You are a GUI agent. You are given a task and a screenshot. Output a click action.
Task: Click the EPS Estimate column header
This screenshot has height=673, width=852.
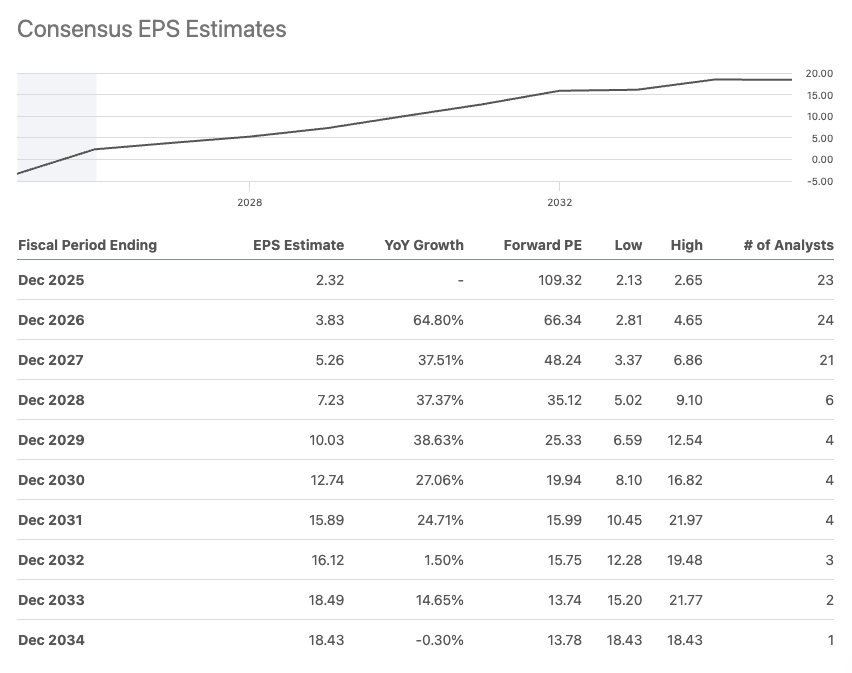[x=297, y=245]
